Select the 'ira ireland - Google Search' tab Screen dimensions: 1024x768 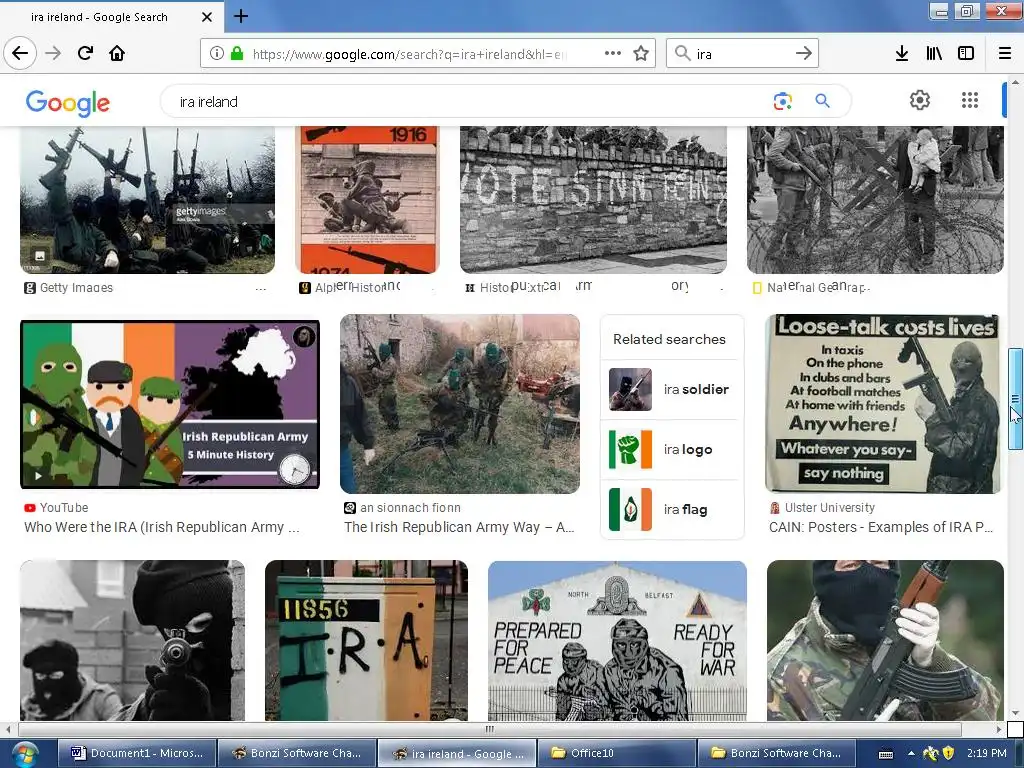112,17
